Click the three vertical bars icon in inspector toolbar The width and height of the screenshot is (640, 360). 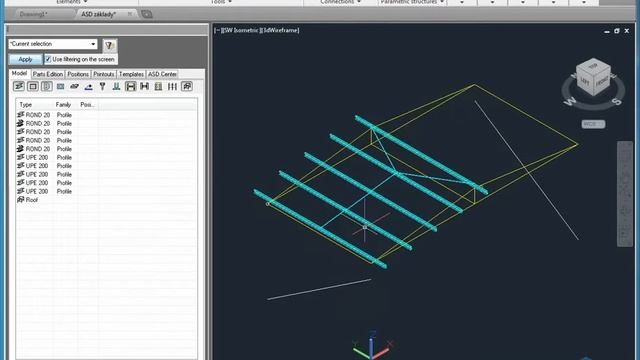point(172,86)
